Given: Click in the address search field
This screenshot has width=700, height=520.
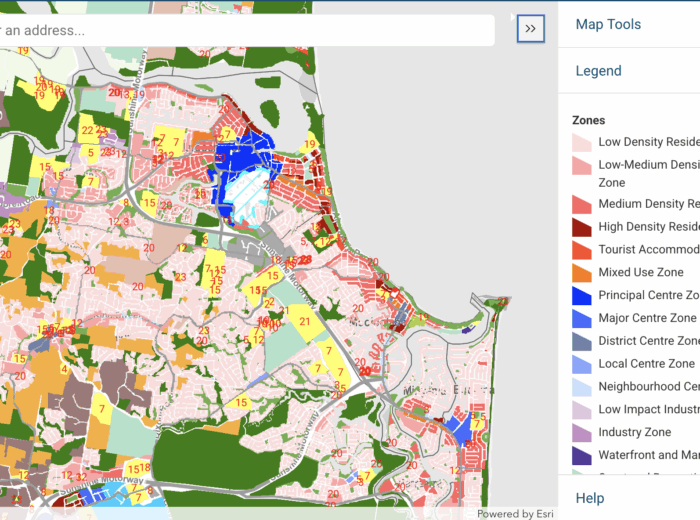Looking at the screenshot, I should (x=246, y=30).
